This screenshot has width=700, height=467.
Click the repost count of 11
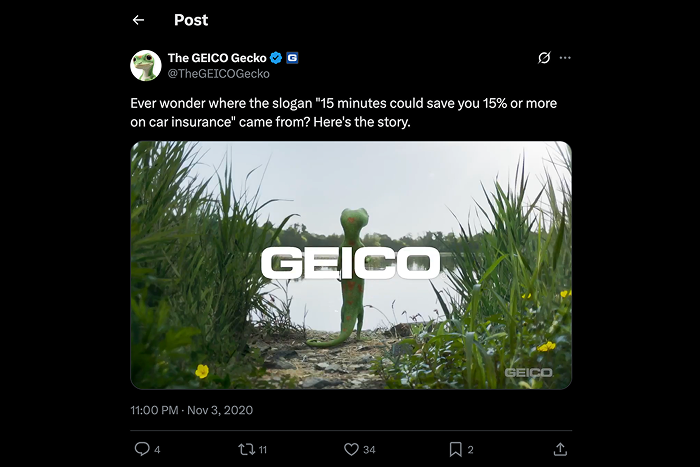[x=265, y=450]
